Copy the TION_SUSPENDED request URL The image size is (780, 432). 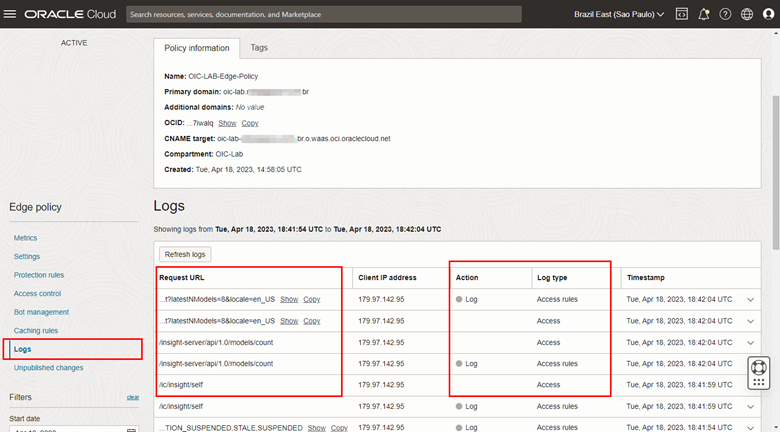(339, 428)
